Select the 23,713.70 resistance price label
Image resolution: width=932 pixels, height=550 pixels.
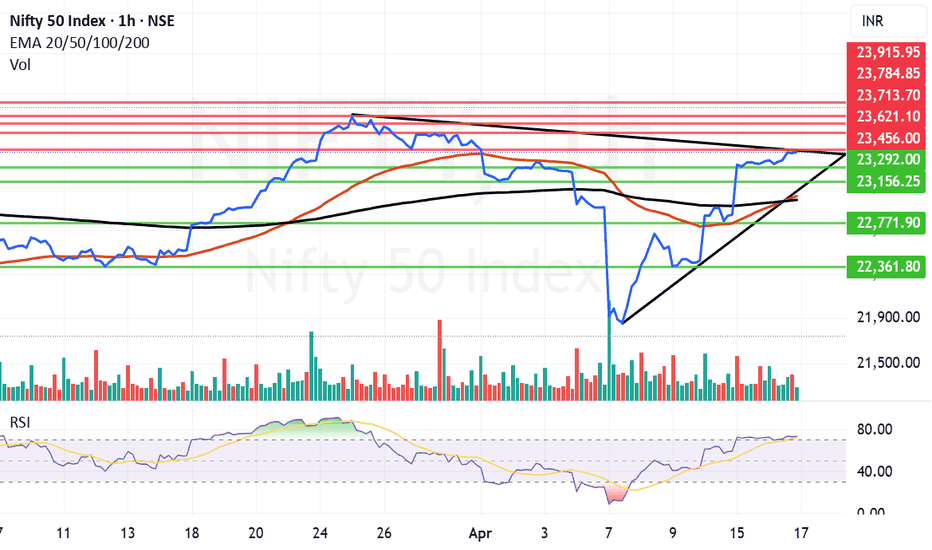887,95
